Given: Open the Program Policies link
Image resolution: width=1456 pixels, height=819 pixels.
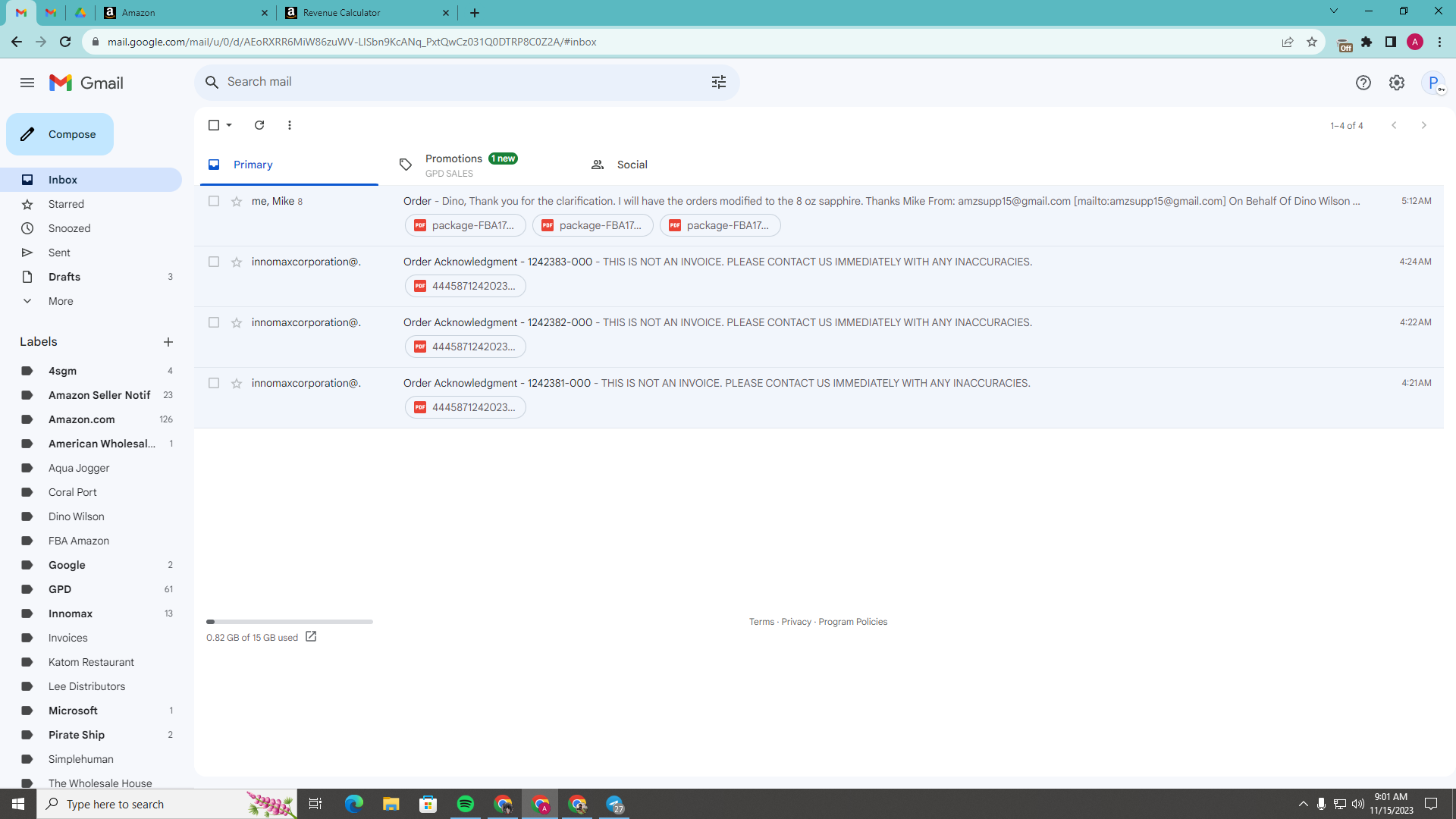Looking at the screenshot, I should (x=852, y=622).
